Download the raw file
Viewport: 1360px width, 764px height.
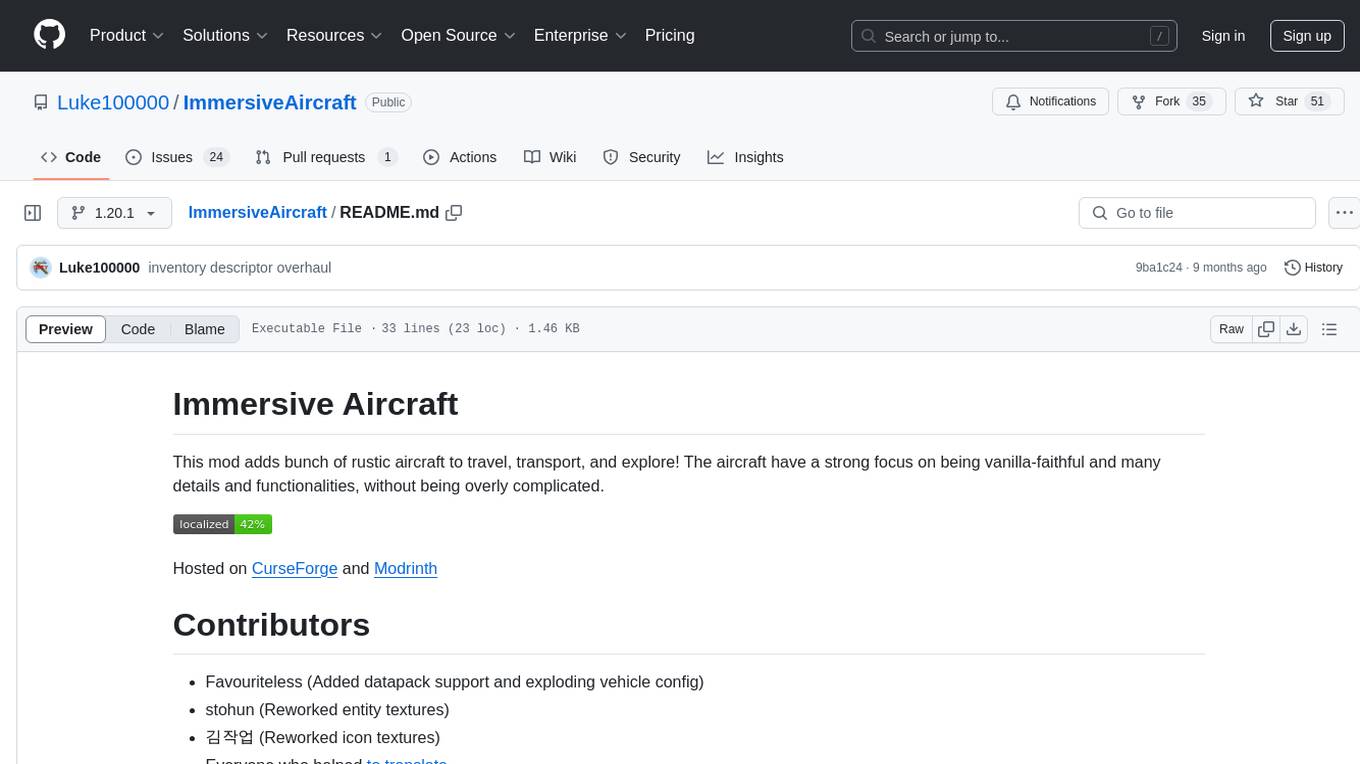click(x=1294, y=329)
